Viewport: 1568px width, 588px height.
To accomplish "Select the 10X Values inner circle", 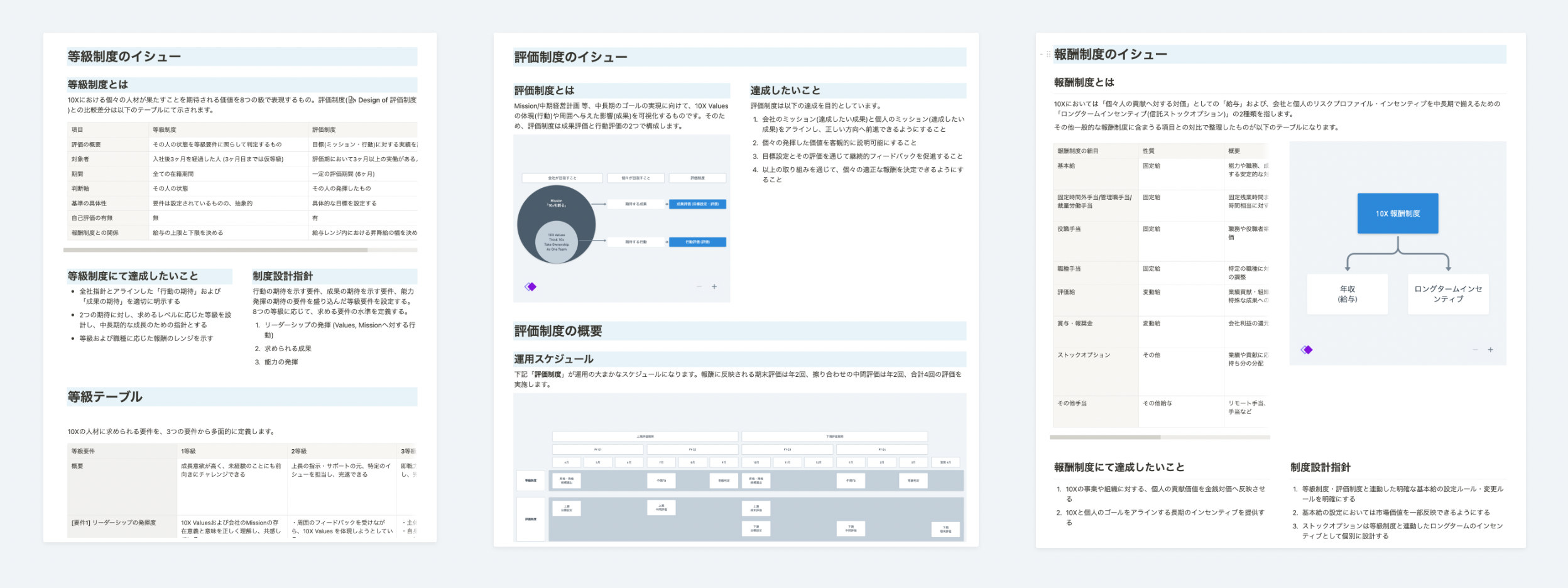I will pos(557,242).
